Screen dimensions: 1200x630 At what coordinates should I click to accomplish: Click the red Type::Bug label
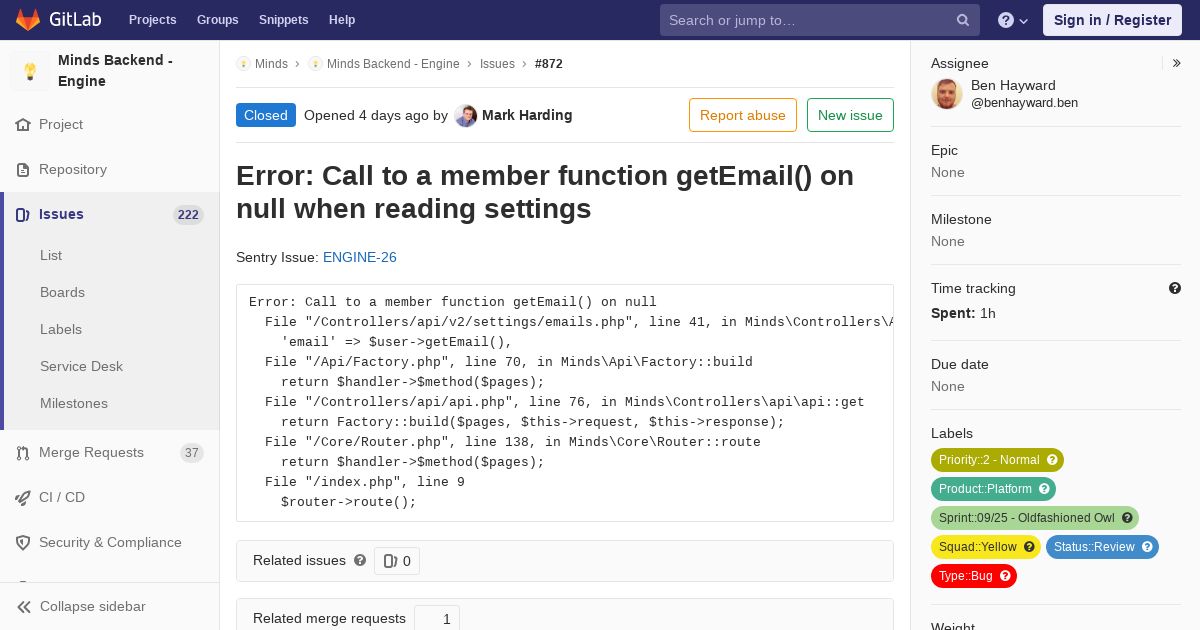pyautogui.click(x=974, y=576)
